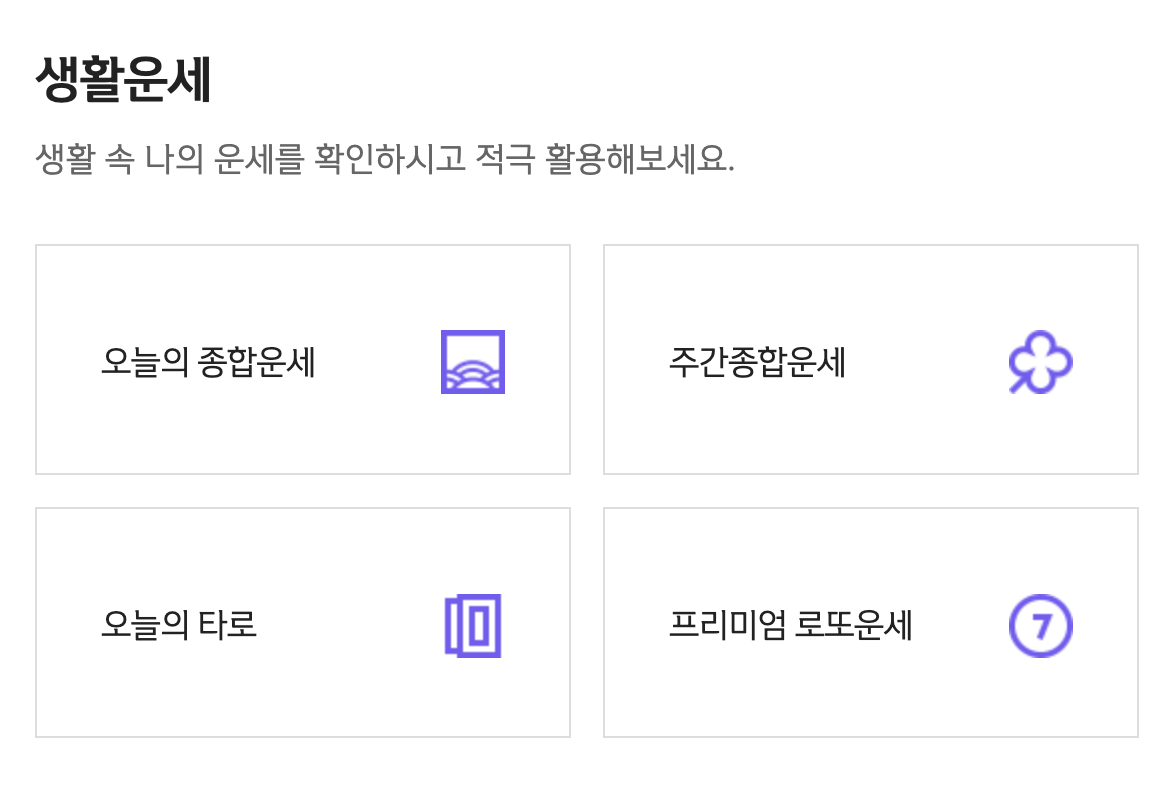Viewport: 1160px width, 794px height.
Task: Select the four-leaf clover fortune symbol
Action: [x=1042, y=363]
